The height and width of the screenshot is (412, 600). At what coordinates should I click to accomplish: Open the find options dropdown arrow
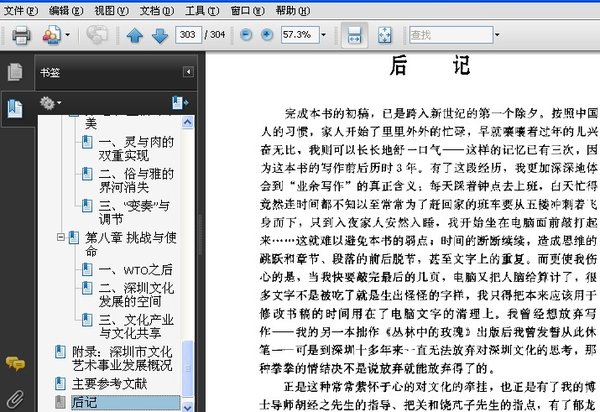[x=497, y=35]
